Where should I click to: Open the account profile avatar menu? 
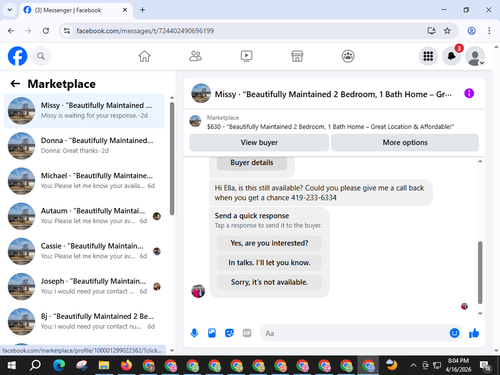pyautogui.click(x=475, y=56)
